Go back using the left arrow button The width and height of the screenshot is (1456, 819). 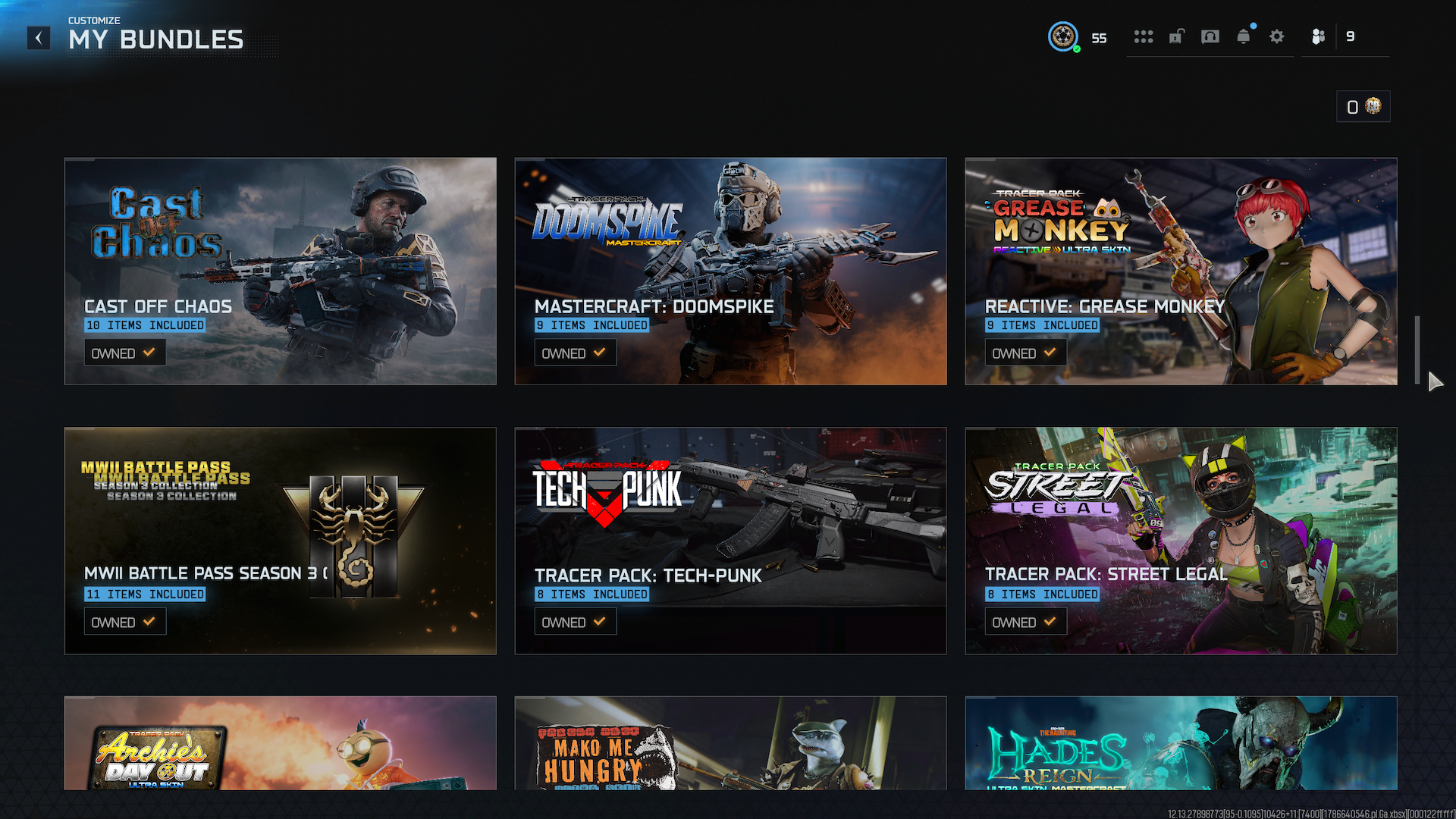pyautogui.click(x=39, y=38)
